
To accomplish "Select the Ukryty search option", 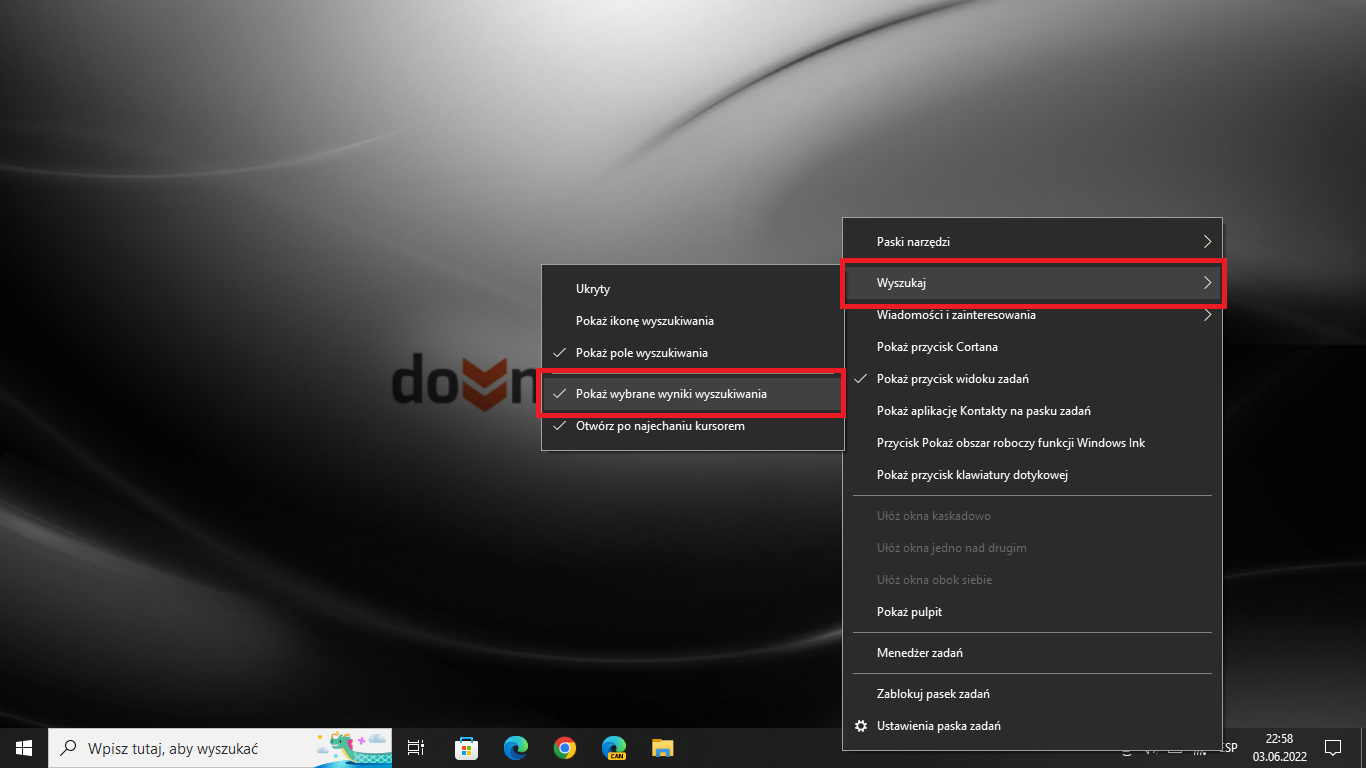I will (692, 289).
